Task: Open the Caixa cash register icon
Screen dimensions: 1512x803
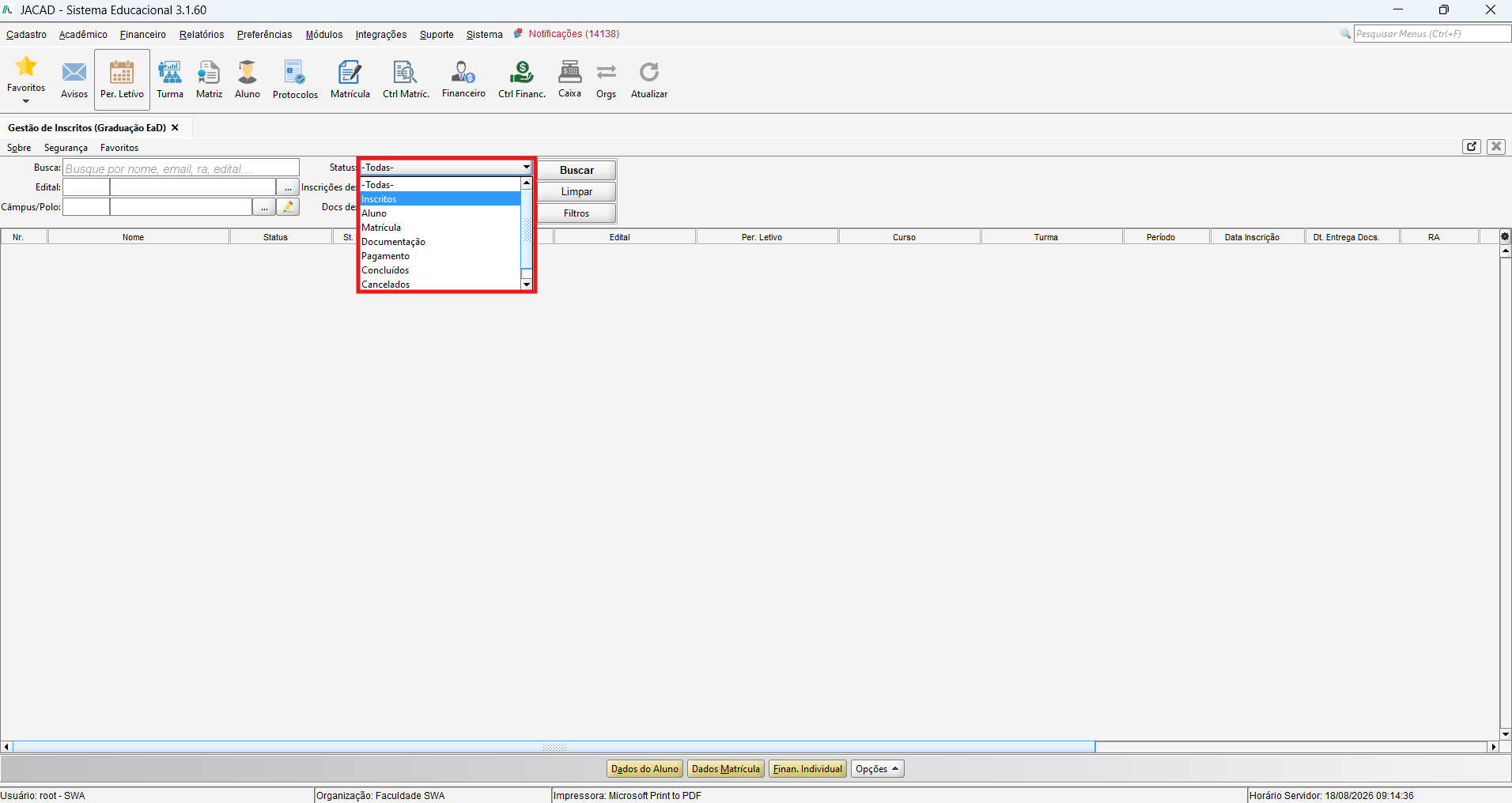Action: click(570, 72)
